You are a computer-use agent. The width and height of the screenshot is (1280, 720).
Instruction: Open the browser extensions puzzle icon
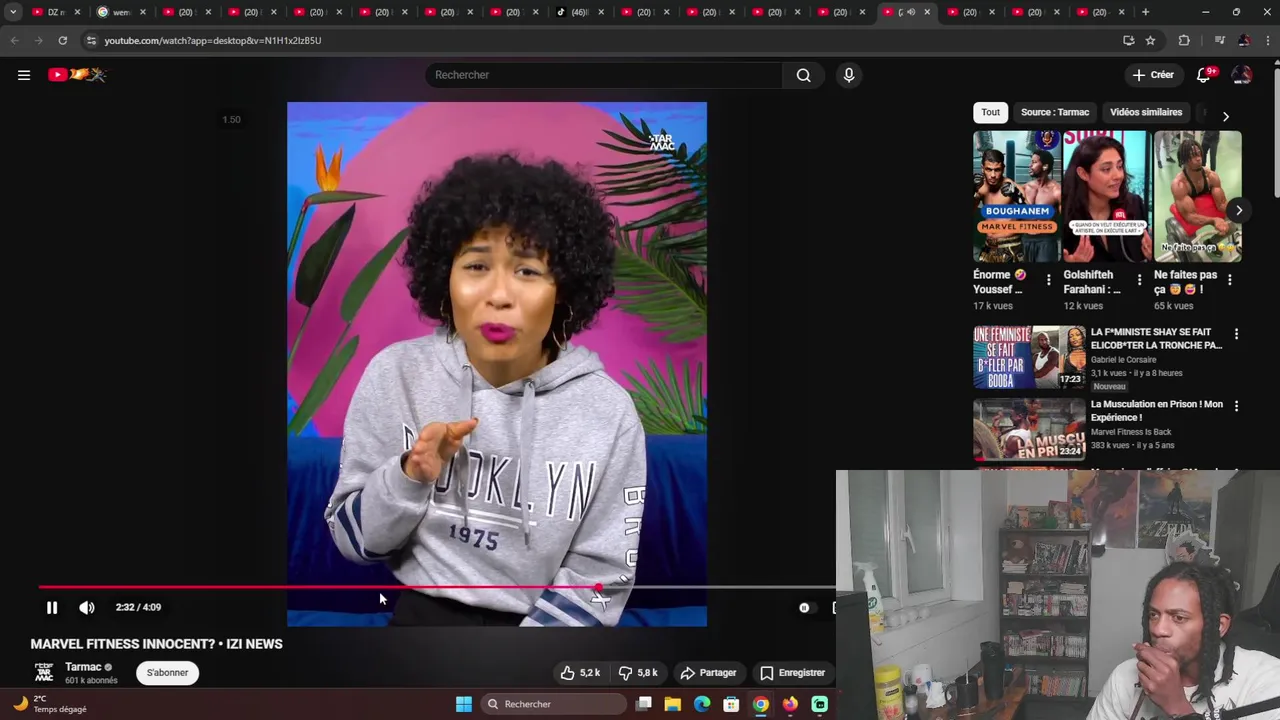pos(1184,41)
